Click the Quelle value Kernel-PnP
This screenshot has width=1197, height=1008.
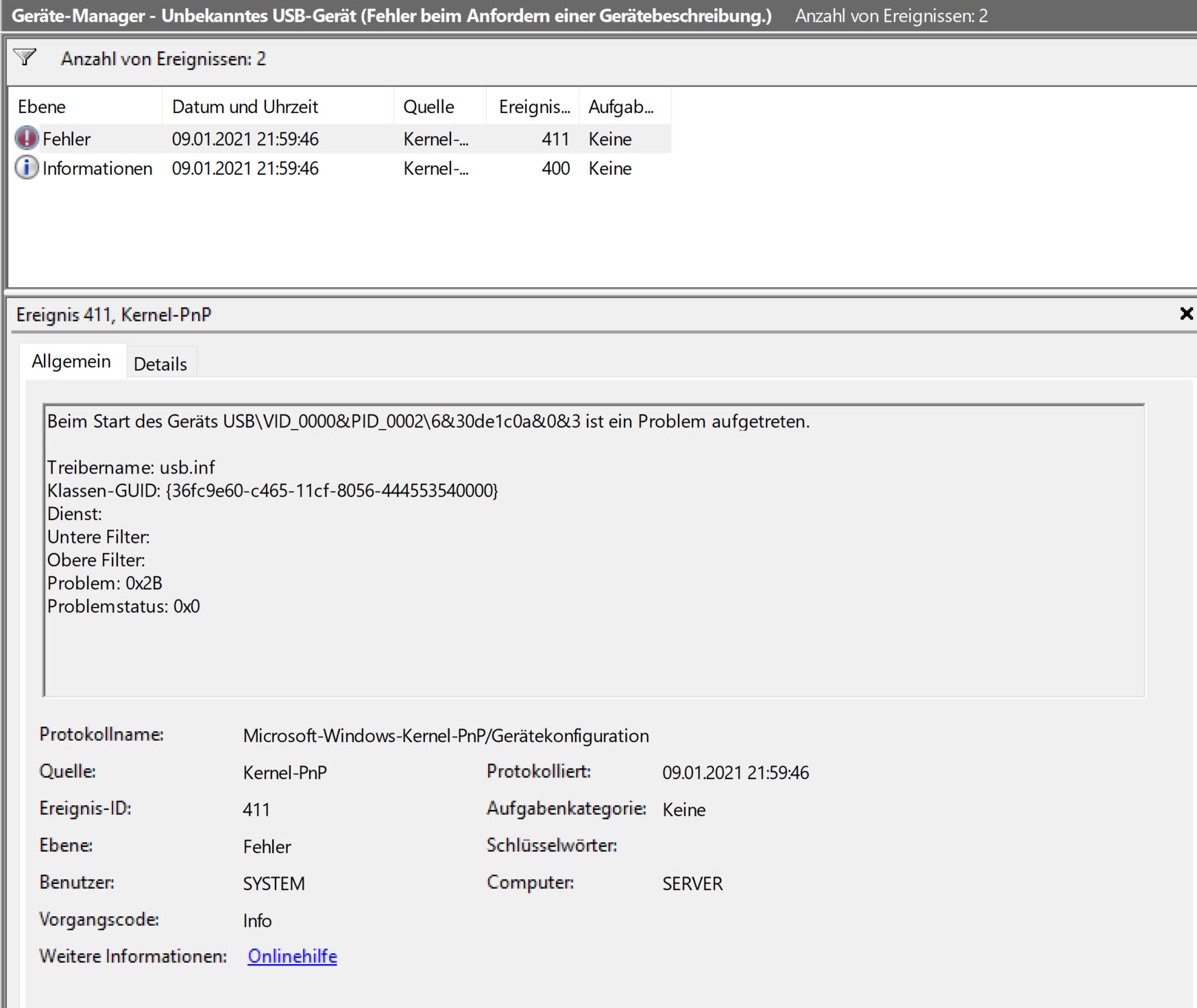[285, 772]
